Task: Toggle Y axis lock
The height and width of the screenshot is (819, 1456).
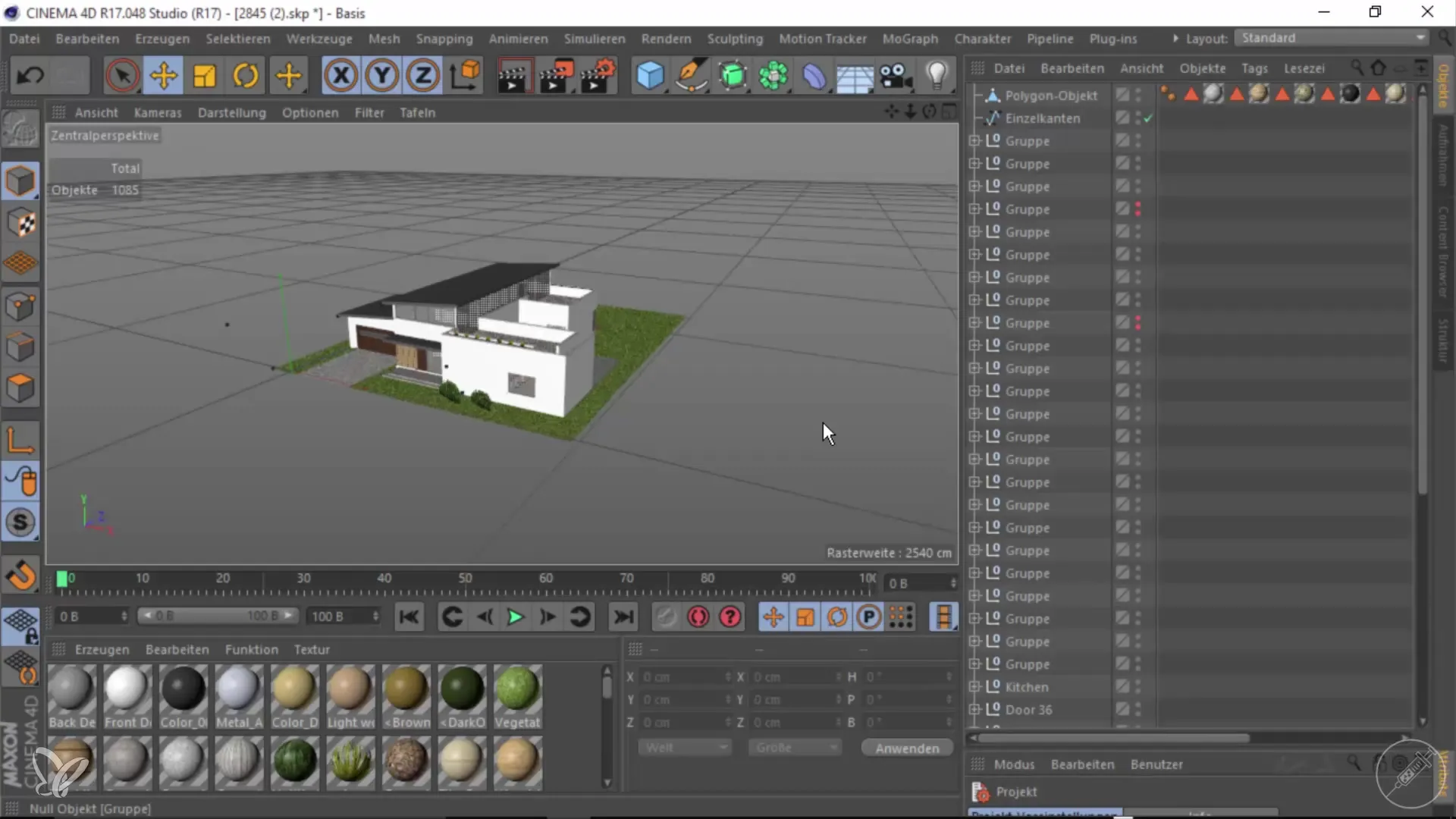Action: (382, 75)
